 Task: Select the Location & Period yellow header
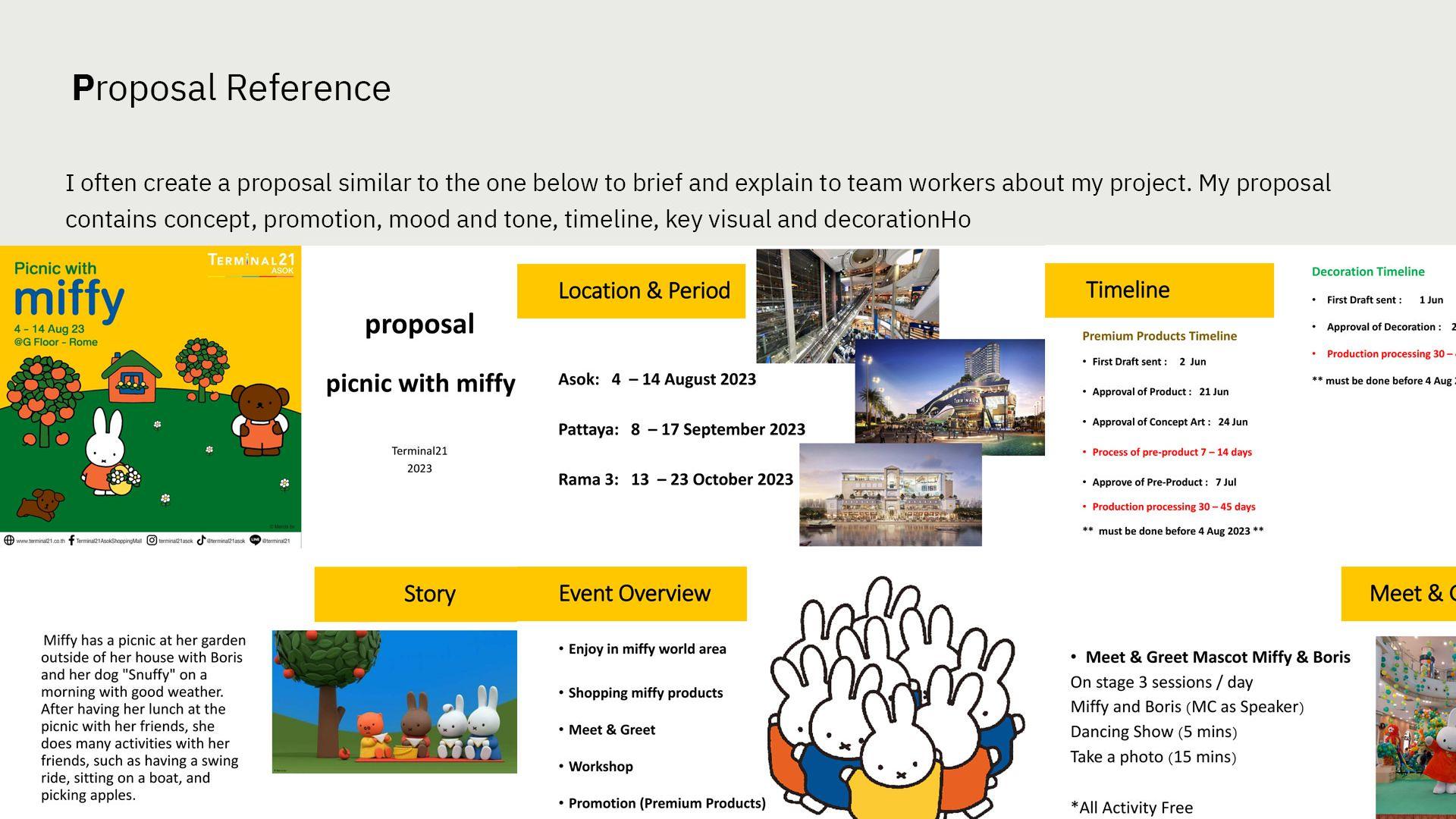coord(631,291)
